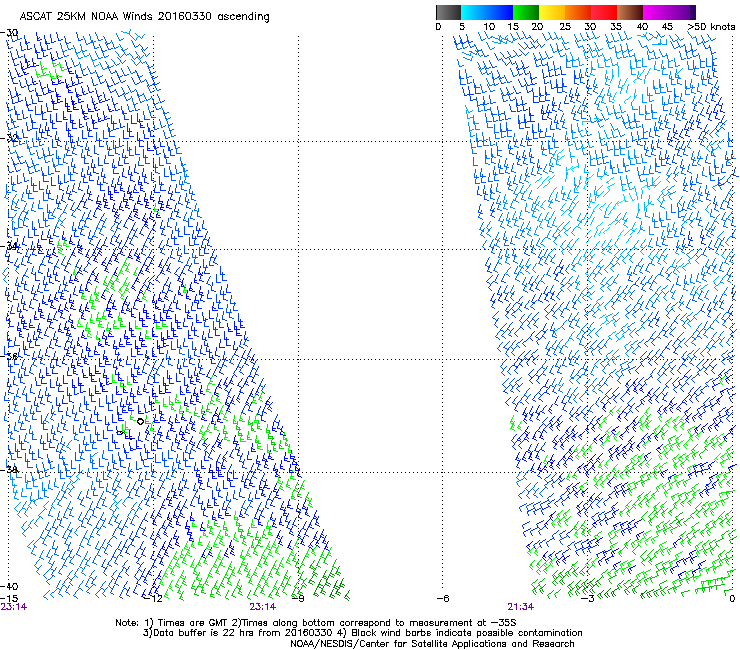The width and height of the screenshot is (740, 650).
Task: Click the green 15-20 knots color segment
Action: coord(526,12)
